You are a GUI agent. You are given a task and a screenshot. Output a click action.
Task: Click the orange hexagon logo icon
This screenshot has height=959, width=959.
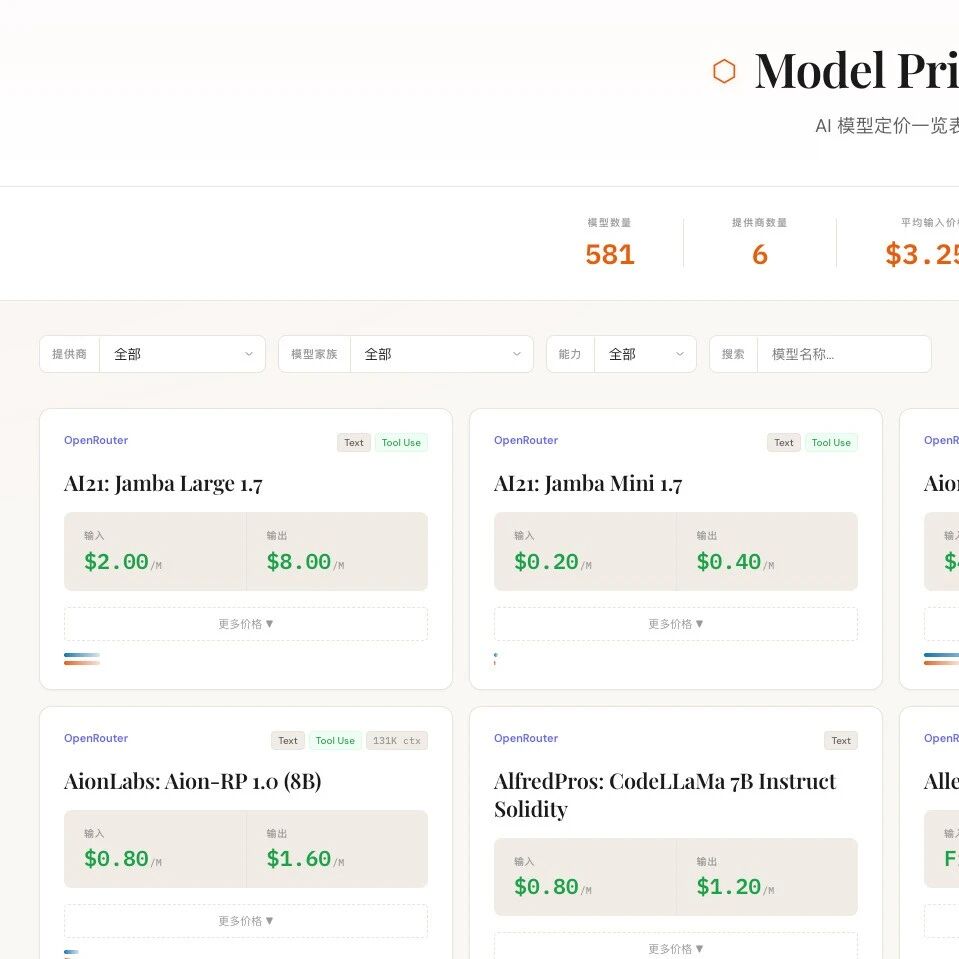(724, 71)
